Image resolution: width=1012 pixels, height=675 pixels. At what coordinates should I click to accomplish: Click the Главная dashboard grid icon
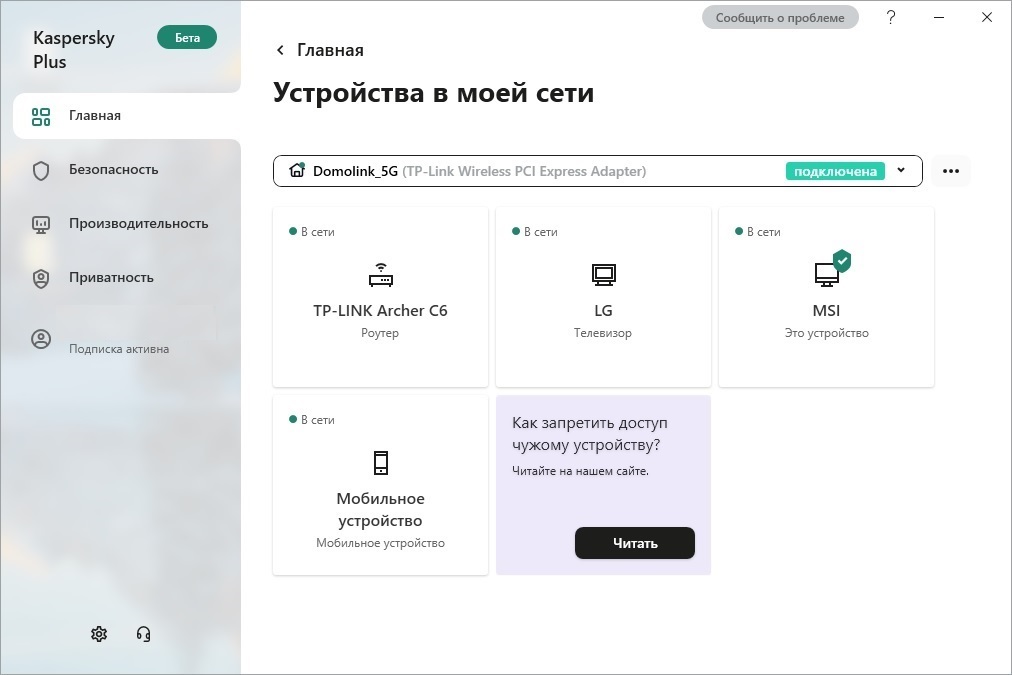[41, 117]
